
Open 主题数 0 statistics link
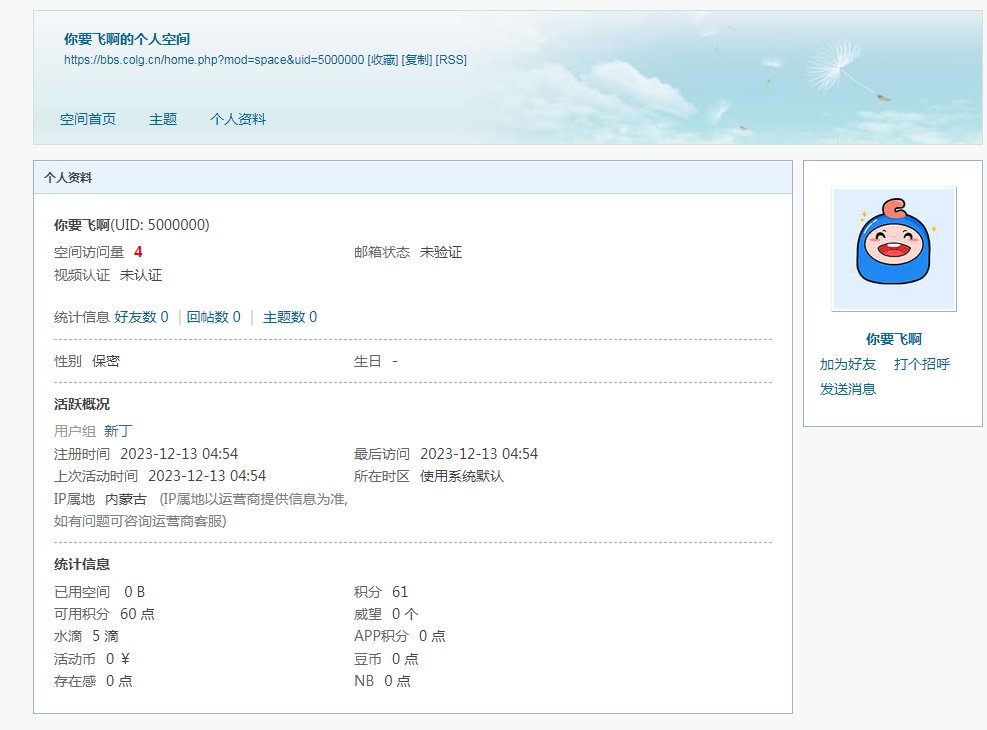click(290, 317)
